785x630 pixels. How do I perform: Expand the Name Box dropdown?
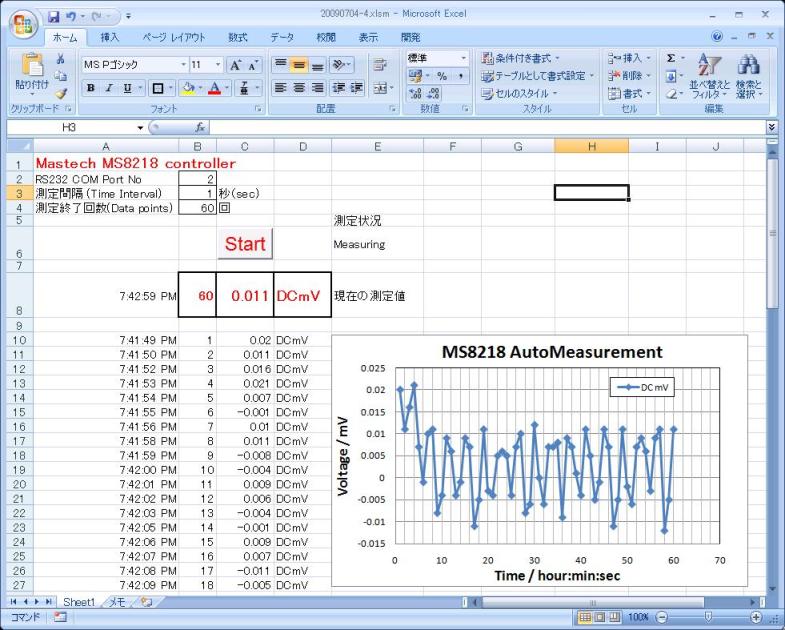(x=140, y=128)
